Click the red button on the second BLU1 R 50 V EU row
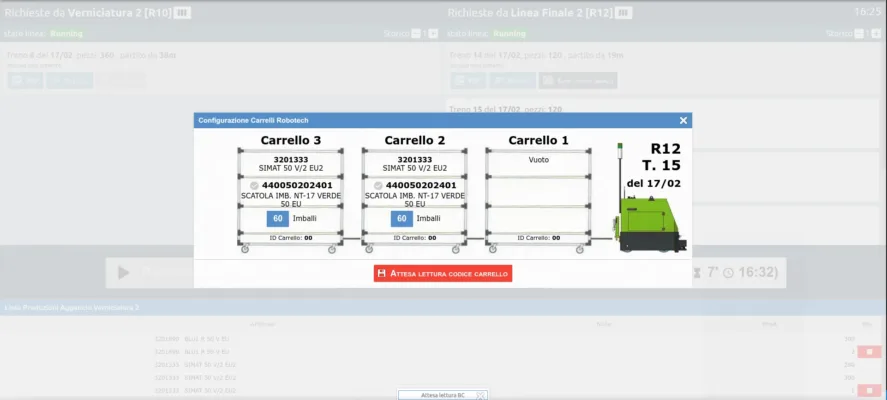 [x=869, y=352]
